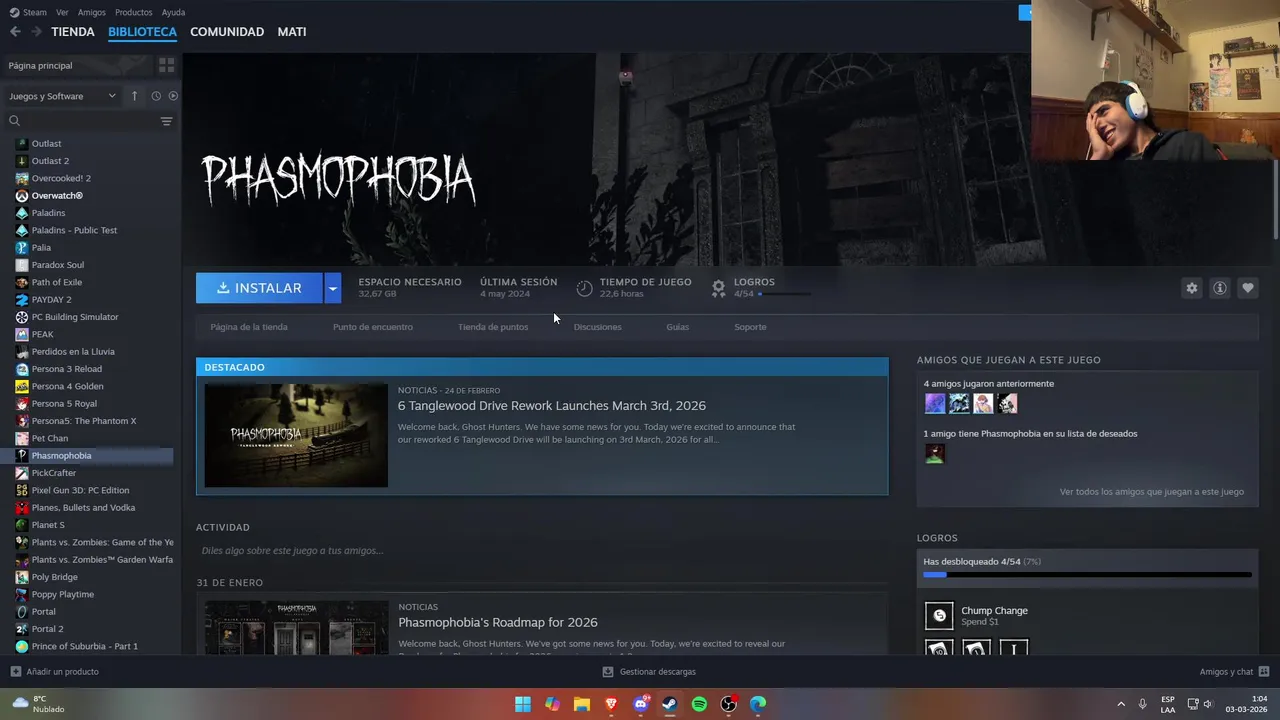Open Discusiones link
The width and height of the screenshot is (1280, 720).
pyautogui.click(x=598, y=327)
